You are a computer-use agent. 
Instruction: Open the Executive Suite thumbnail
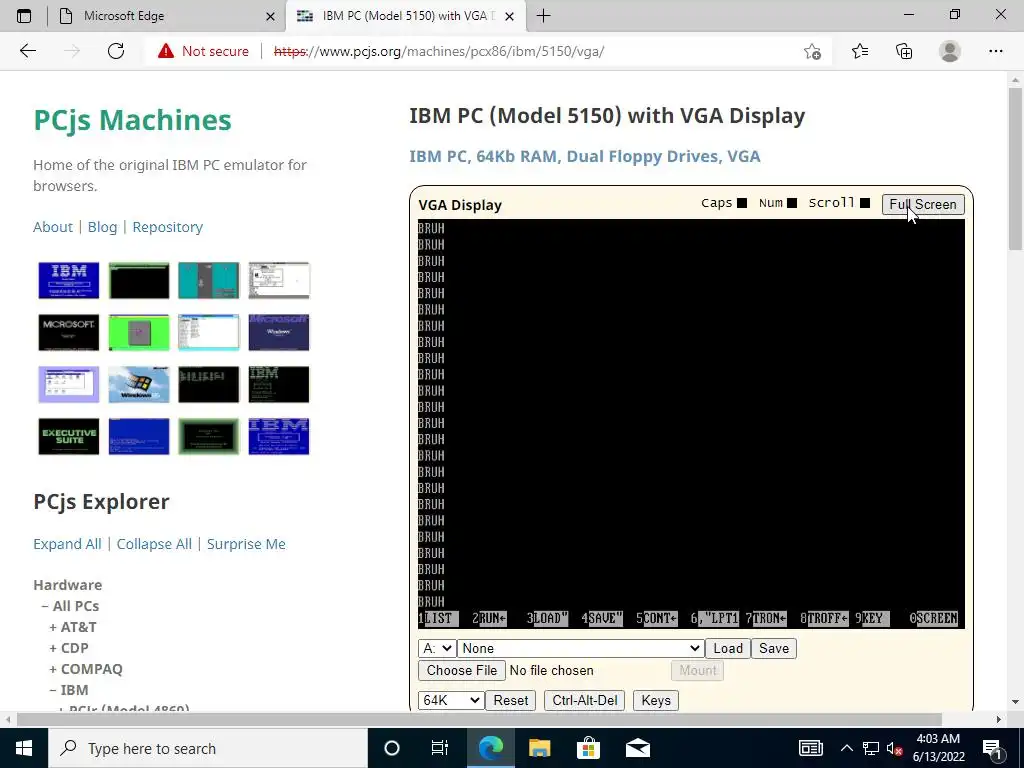coord(69,436)
